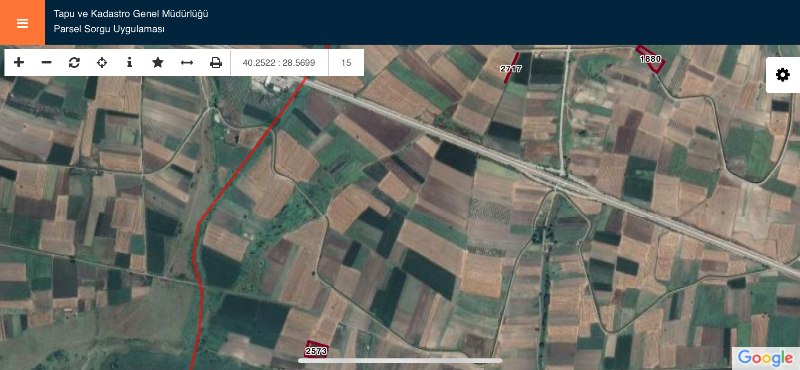This screenshot has width=800, height=370.
Task: Locate position with the crosshair icon
Action: click(x=102, y=62)
